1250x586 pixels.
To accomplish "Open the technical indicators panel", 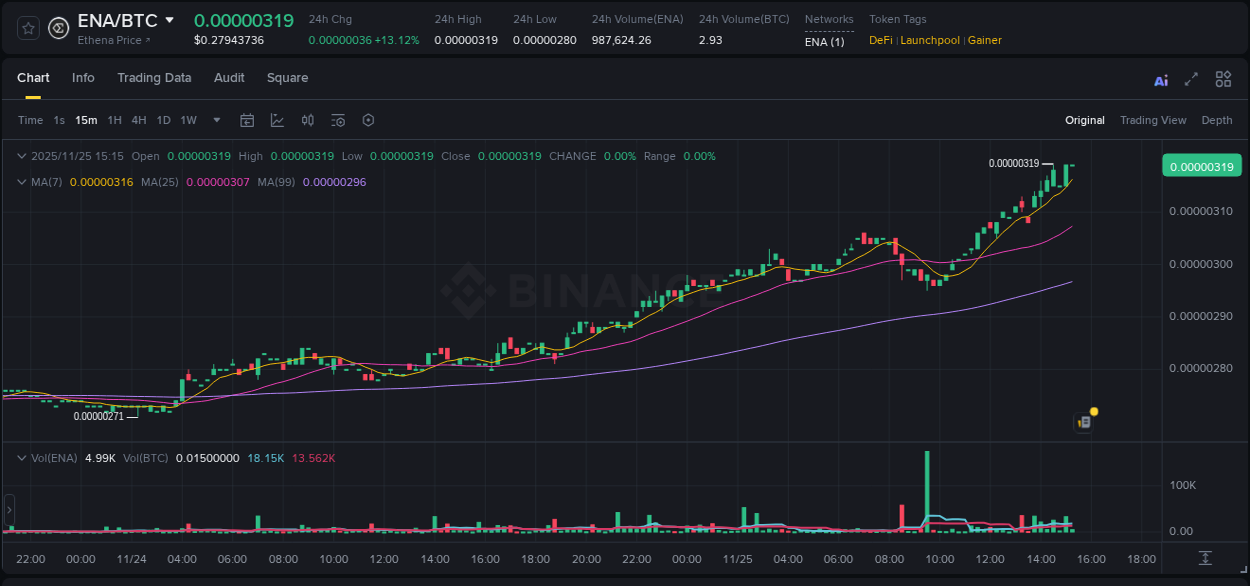I will point(307,120).
